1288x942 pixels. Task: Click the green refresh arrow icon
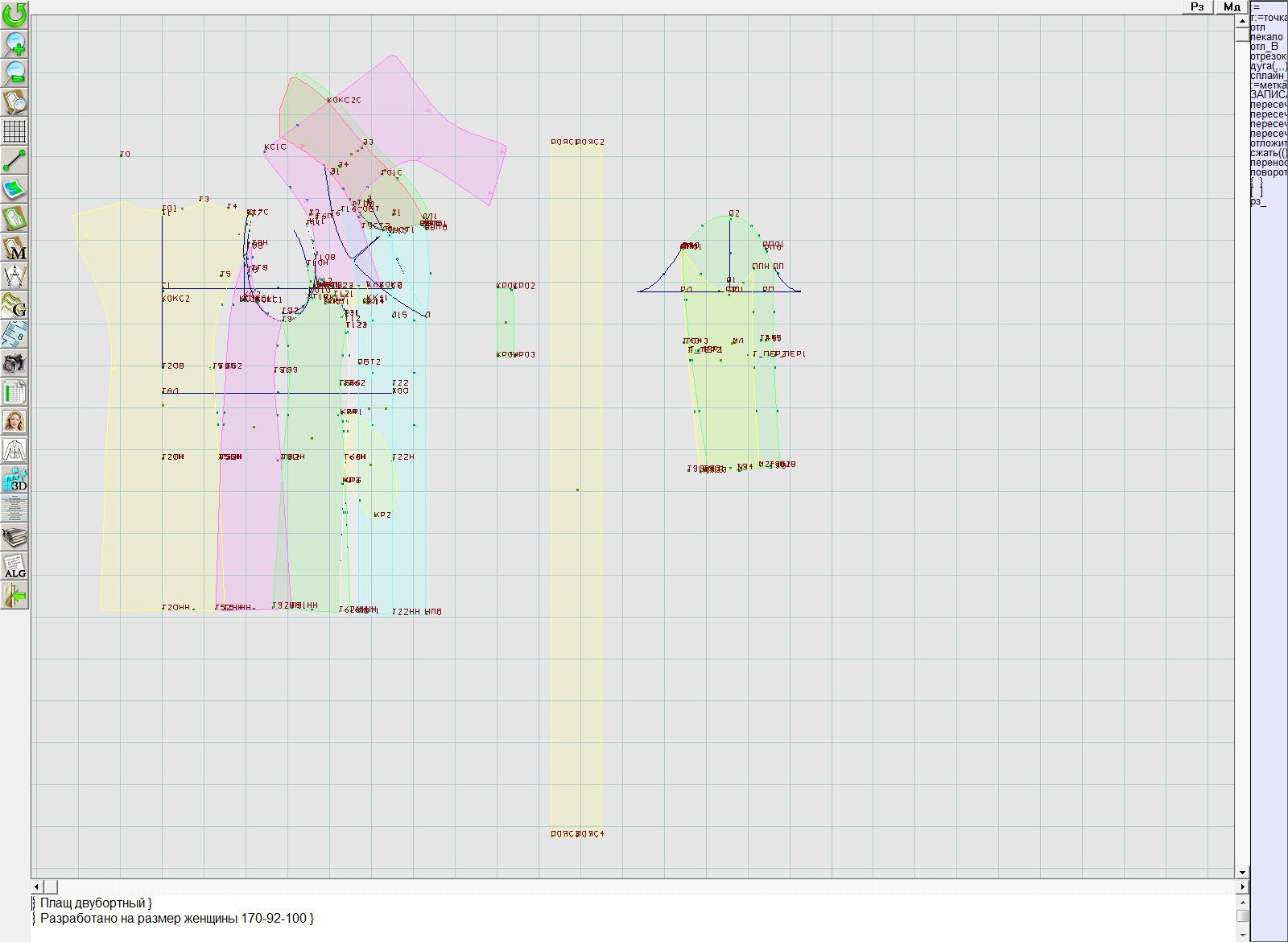[x=14, y=14]
